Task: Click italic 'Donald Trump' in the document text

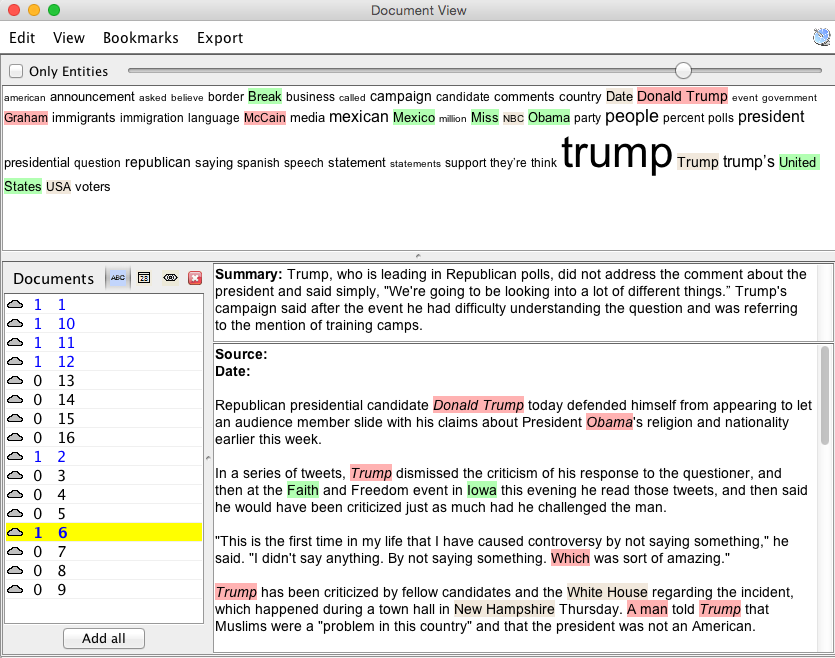Action: pyautogui.click(x=478, y=405)
